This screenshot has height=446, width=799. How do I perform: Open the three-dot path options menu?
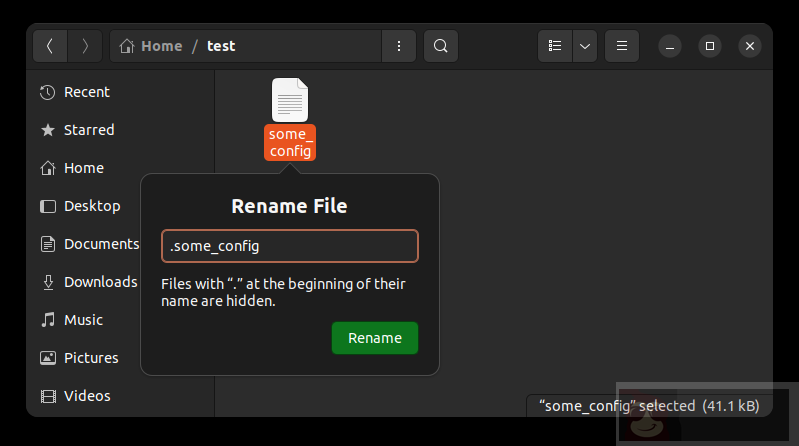point(399,46)
